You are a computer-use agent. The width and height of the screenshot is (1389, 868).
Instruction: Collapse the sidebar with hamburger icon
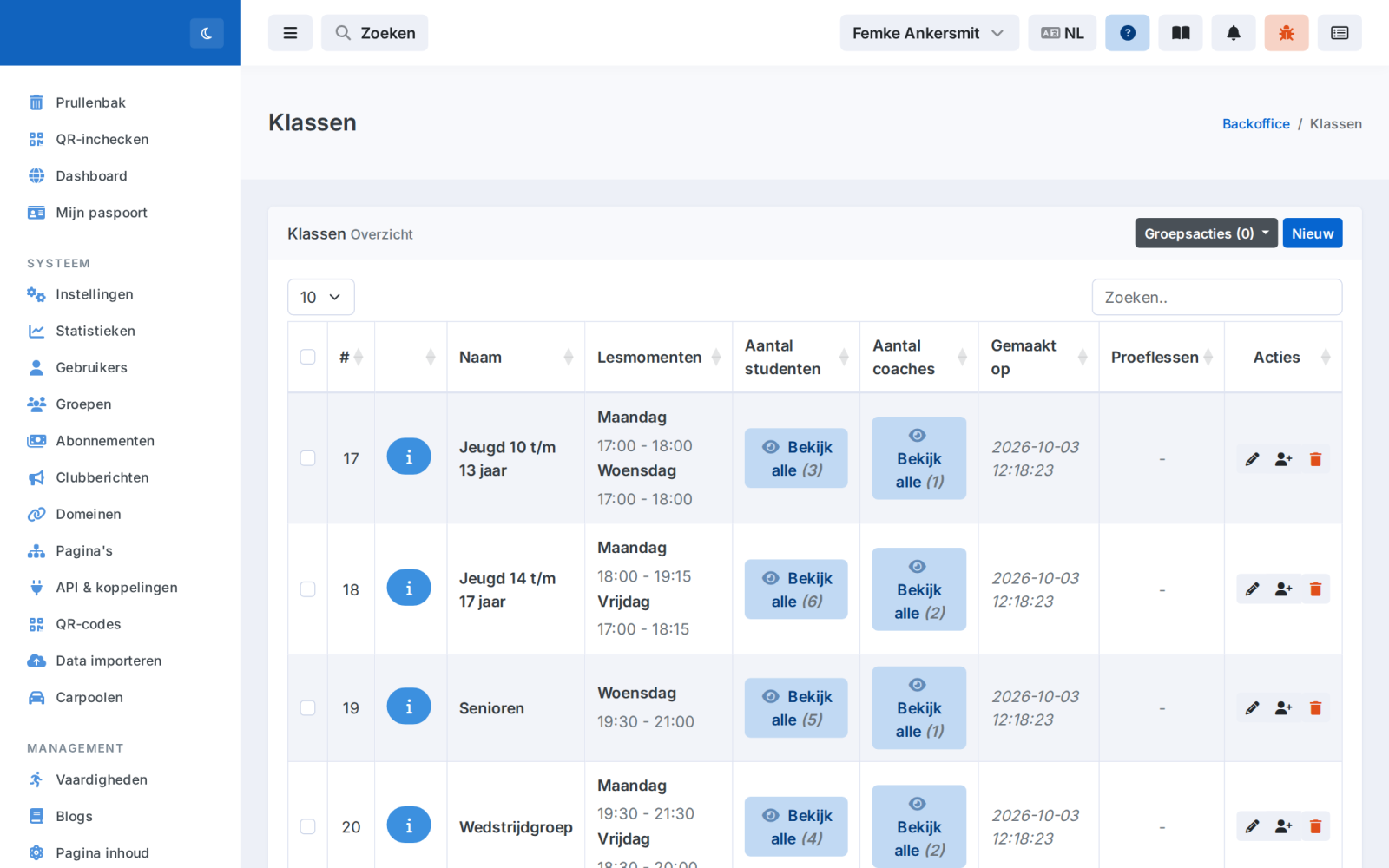pyautogui.click(x=290, y=33)
